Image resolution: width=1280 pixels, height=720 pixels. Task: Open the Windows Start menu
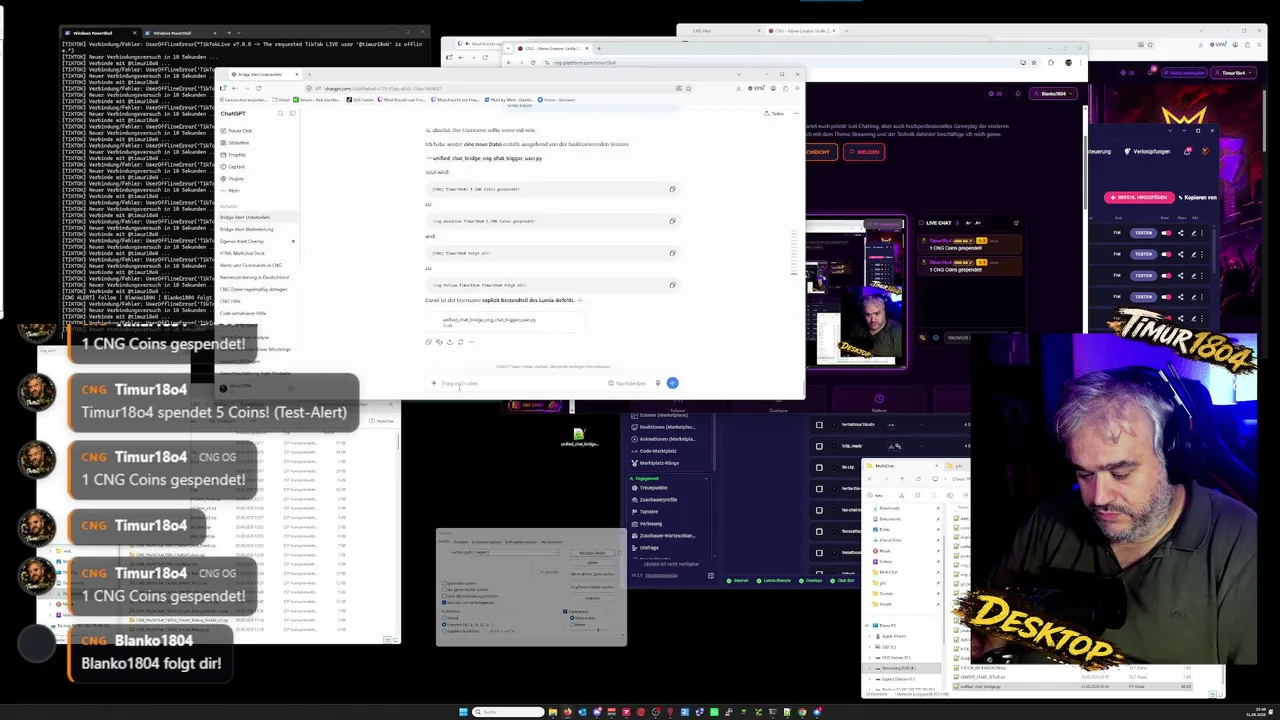(463, 712)
